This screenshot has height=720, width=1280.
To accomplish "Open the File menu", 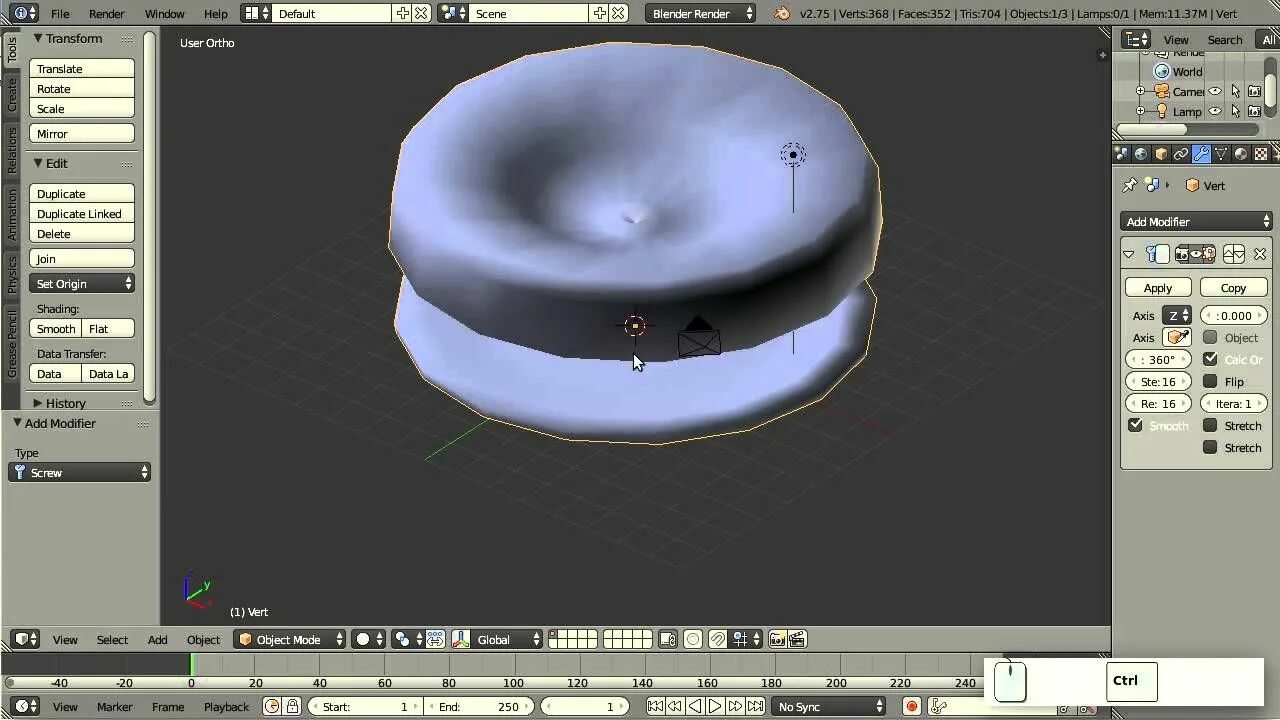I will 60,14.
